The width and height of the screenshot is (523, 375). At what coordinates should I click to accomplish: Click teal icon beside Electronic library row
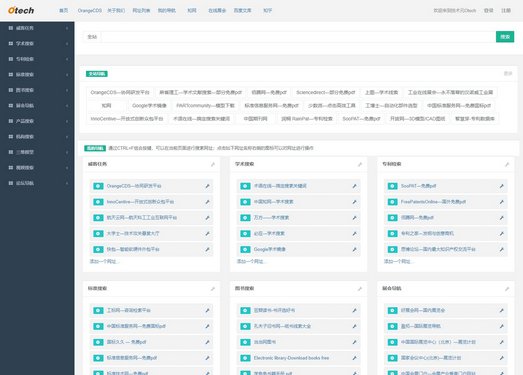click(x=245, y=358)
